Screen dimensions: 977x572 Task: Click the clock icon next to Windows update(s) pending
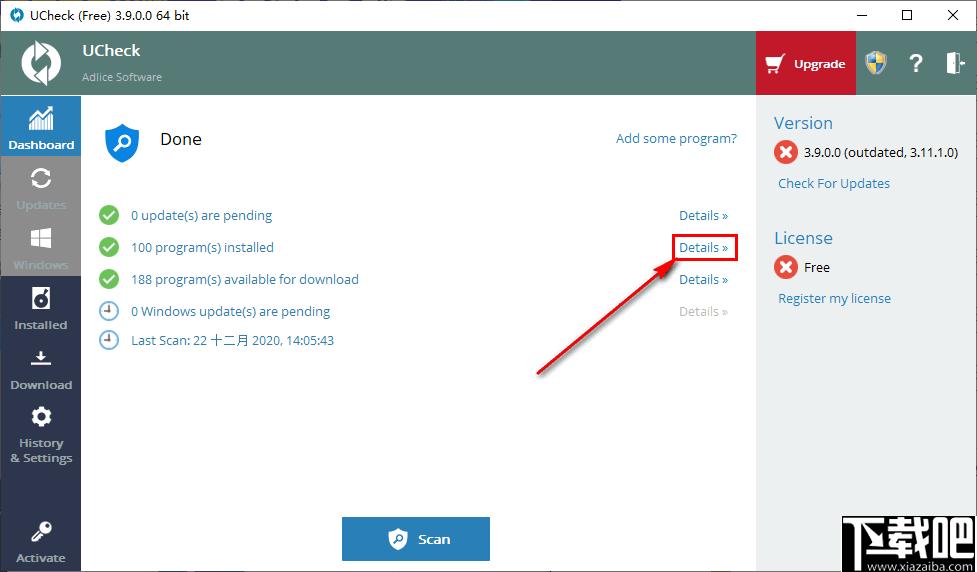click(x=109, y=311)
